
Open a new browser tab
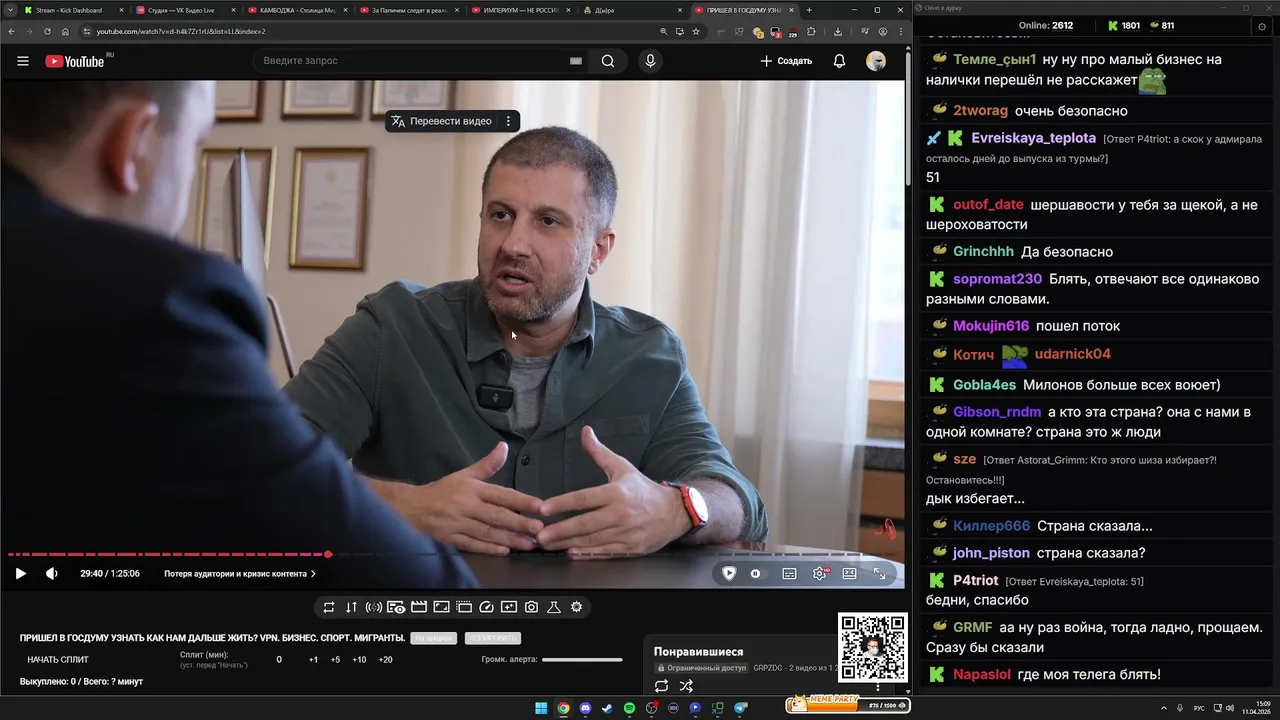[808, 10]
